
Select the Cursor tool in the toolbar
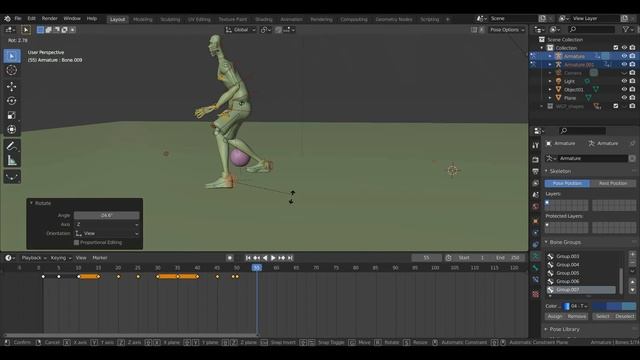click(x=12, y=70)
